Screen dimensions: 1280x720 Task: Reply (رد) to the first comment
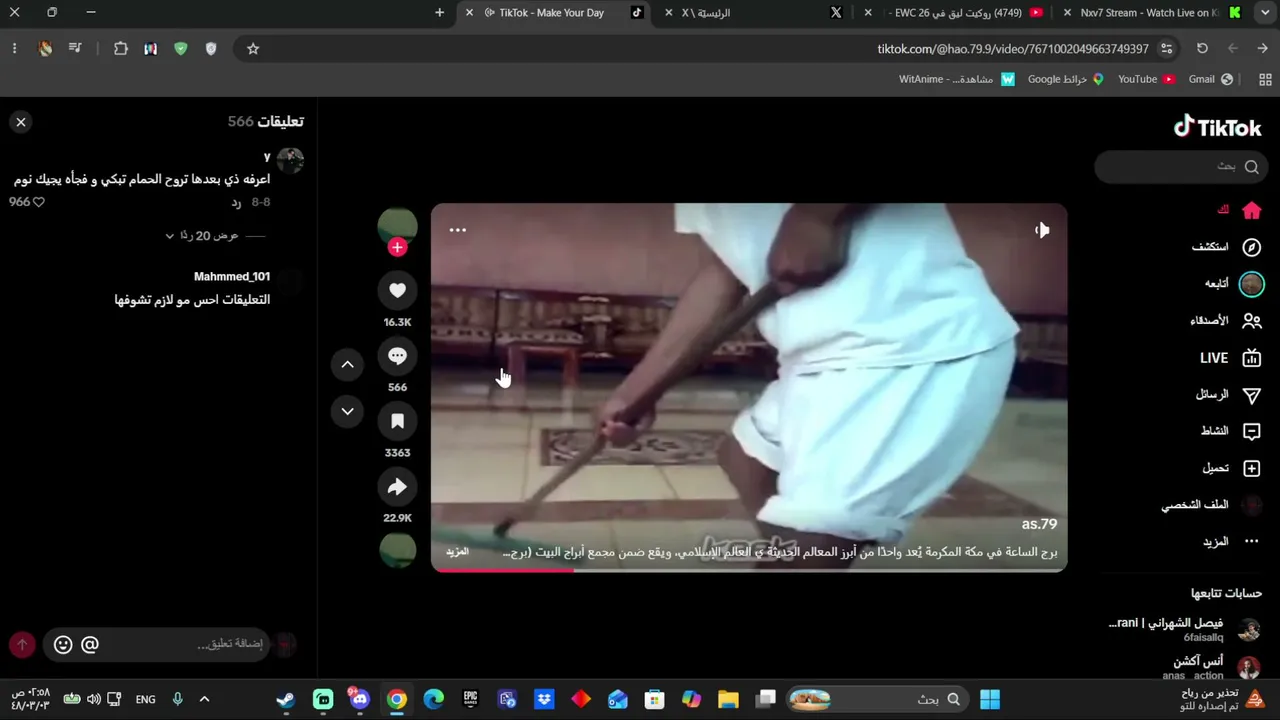click(x=237, y=202)
